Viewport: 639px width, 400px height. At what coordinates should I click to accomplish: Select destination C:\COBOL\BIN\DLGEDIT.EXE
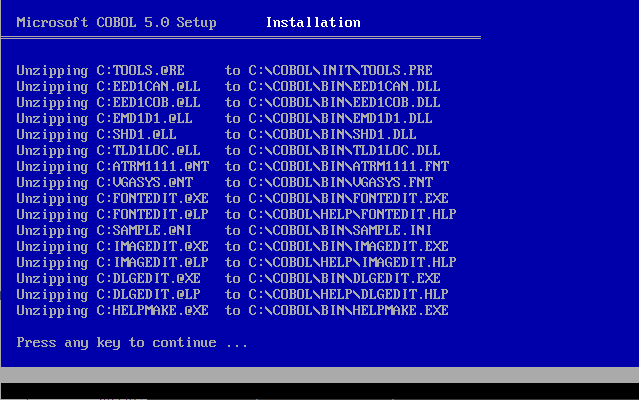tap(344, 279)
